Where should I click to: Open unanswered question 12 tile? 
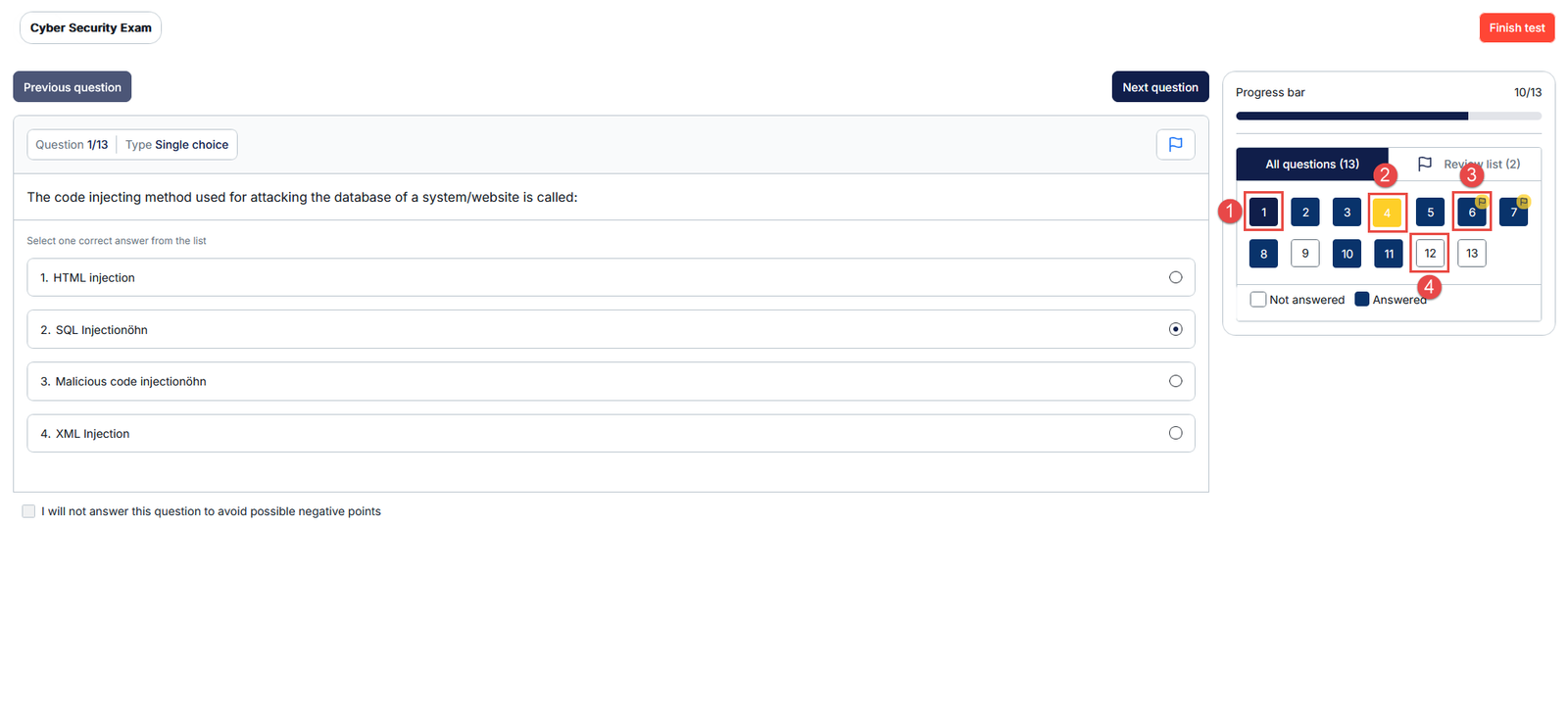coord(1431,254)
